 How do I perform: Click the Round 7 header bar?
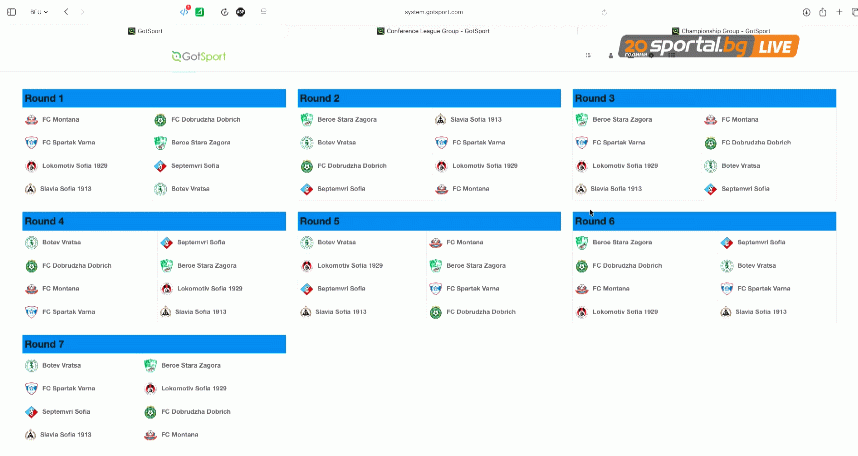click(x=154, y=344)
